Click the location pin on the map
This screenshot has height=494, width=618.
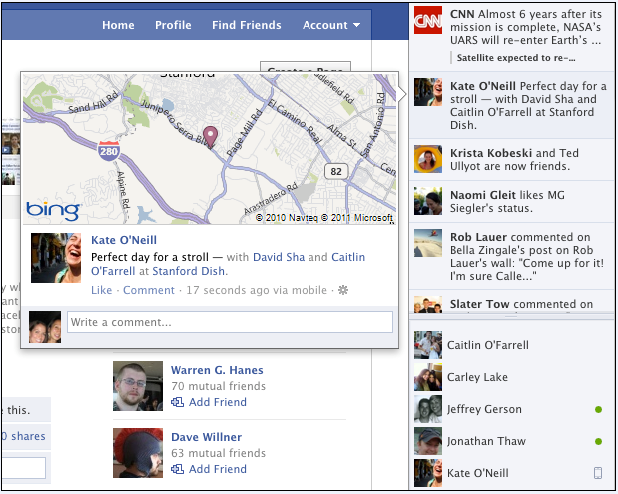(x=210, y=136)
